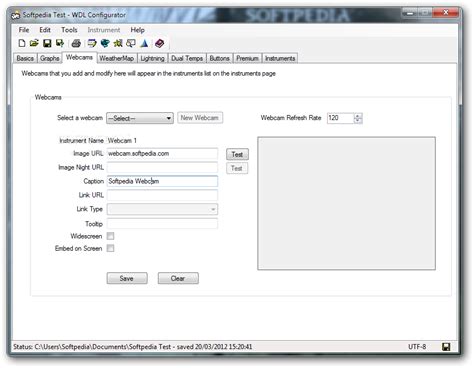Click the Link URL input field
This screenshot has height=368, width=474.
tap(162, 195)
